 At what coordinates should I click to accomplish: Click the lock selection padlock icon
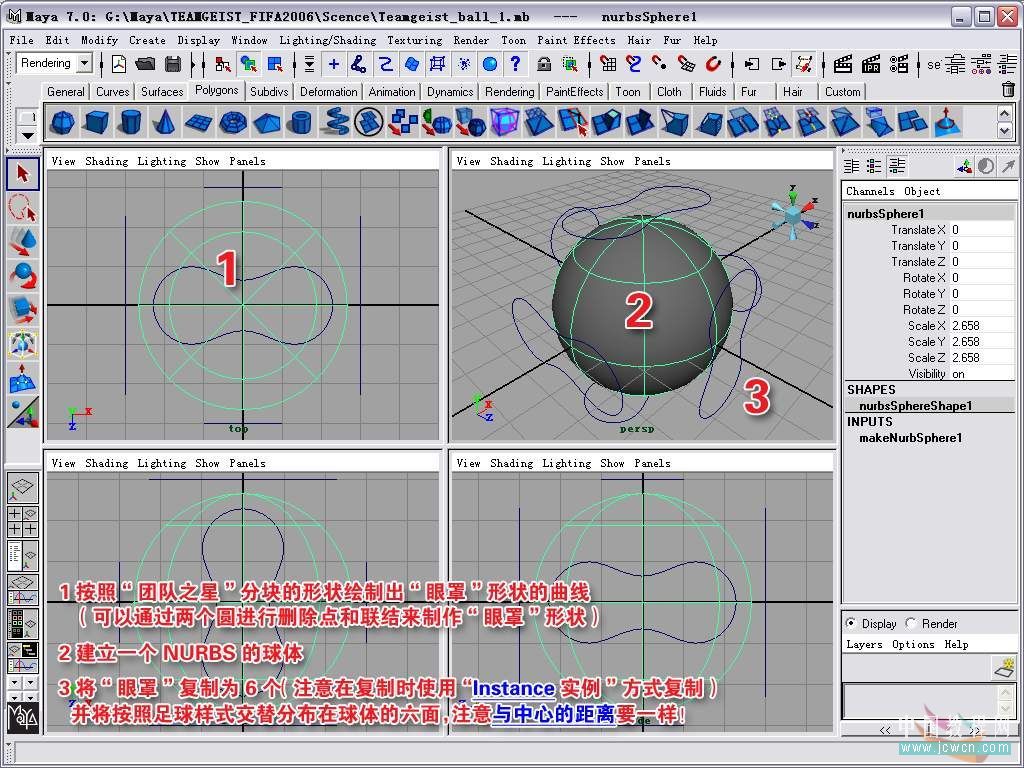tap(543, 64)
